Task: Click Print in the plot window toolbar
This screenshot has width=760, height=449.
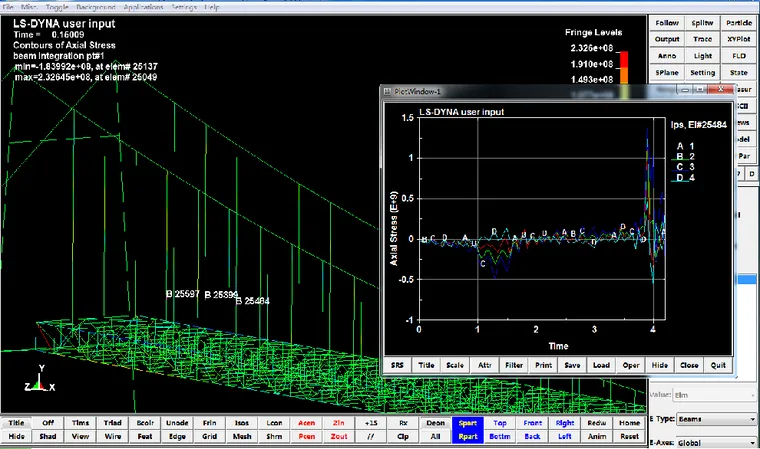Action: 543,365
